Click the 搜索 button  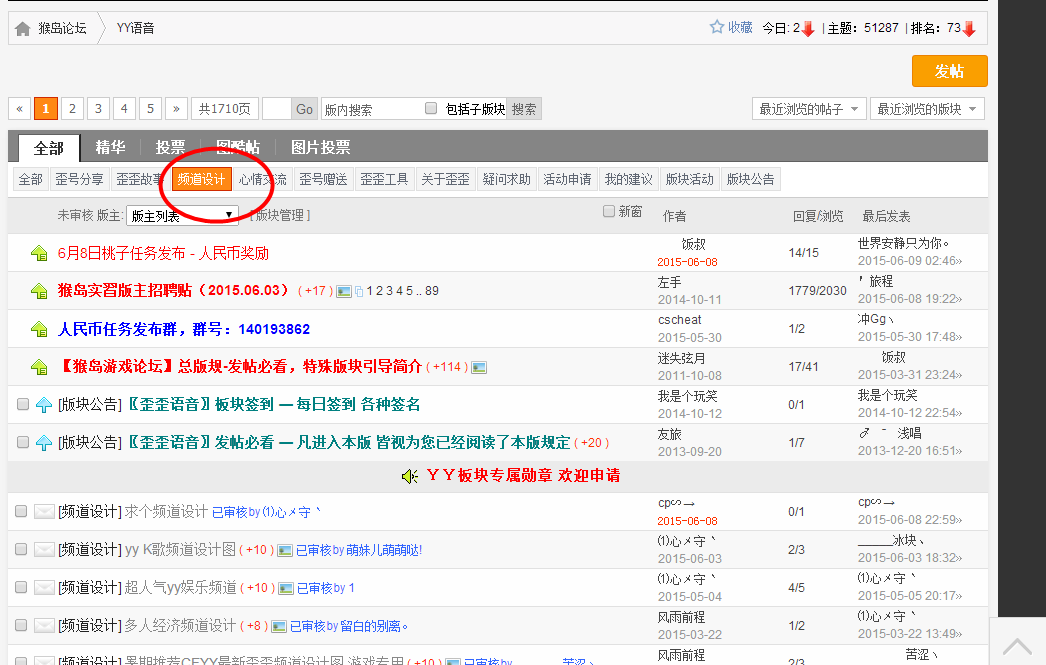[x=524, y=109]
